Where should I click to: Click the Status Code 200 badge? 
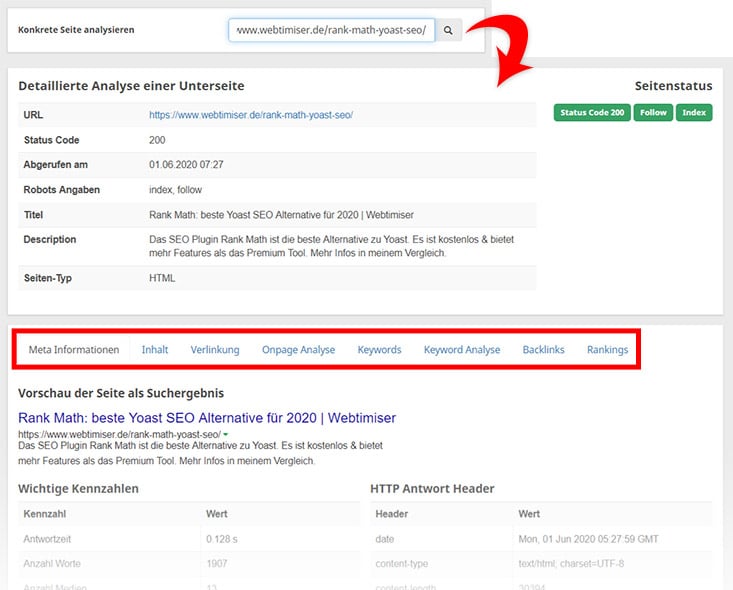click(592, 113)
